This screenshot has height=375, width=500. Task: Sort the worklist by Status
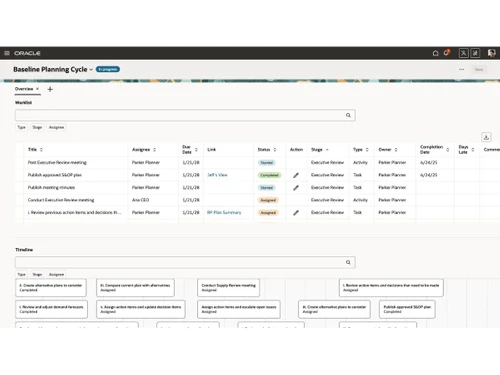(x=275, y=150)
